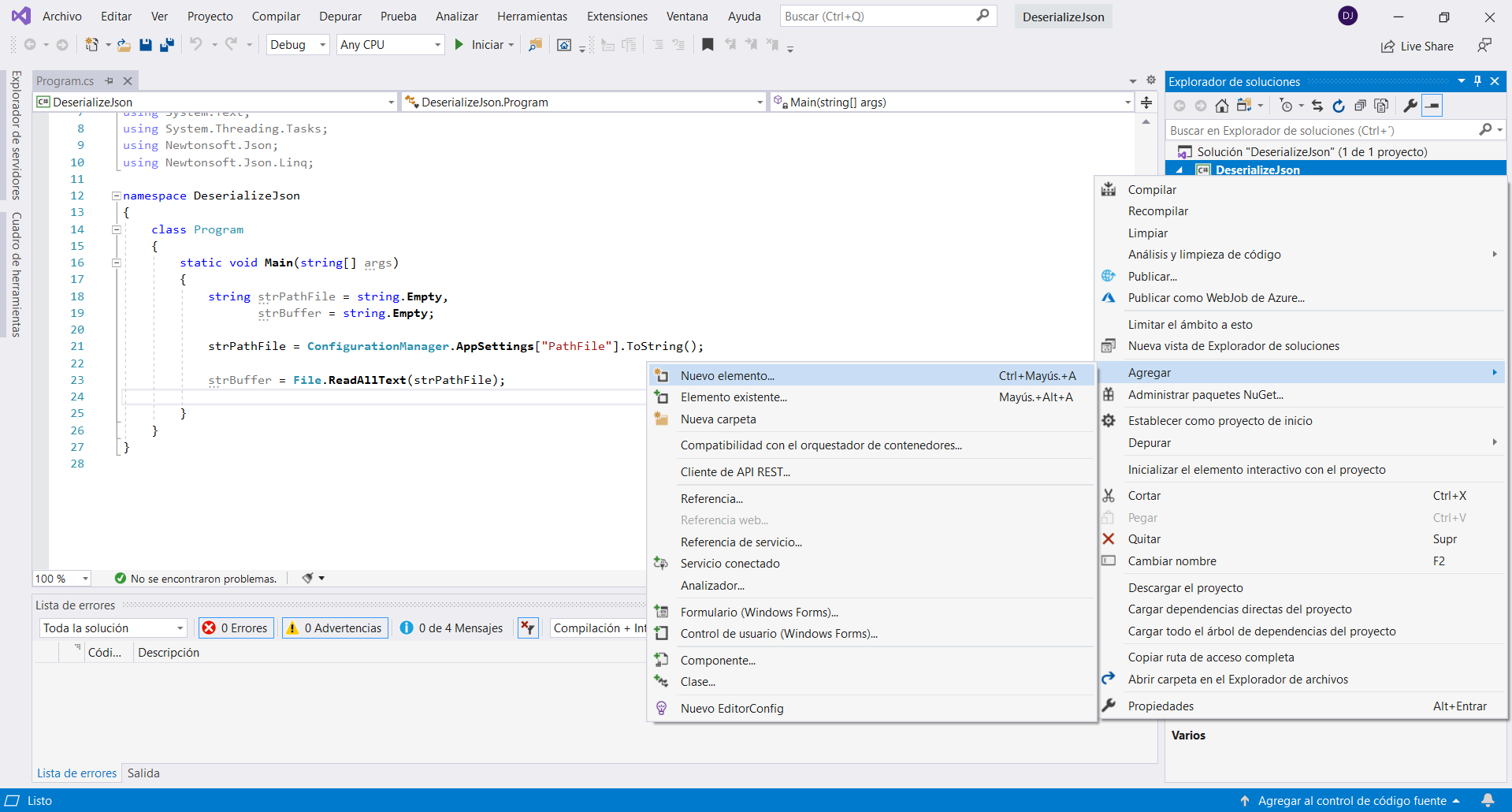The image size is (1512, 812).
Task: Toggle the 0 Advertencias filter
Action: [x=335, y=628]
